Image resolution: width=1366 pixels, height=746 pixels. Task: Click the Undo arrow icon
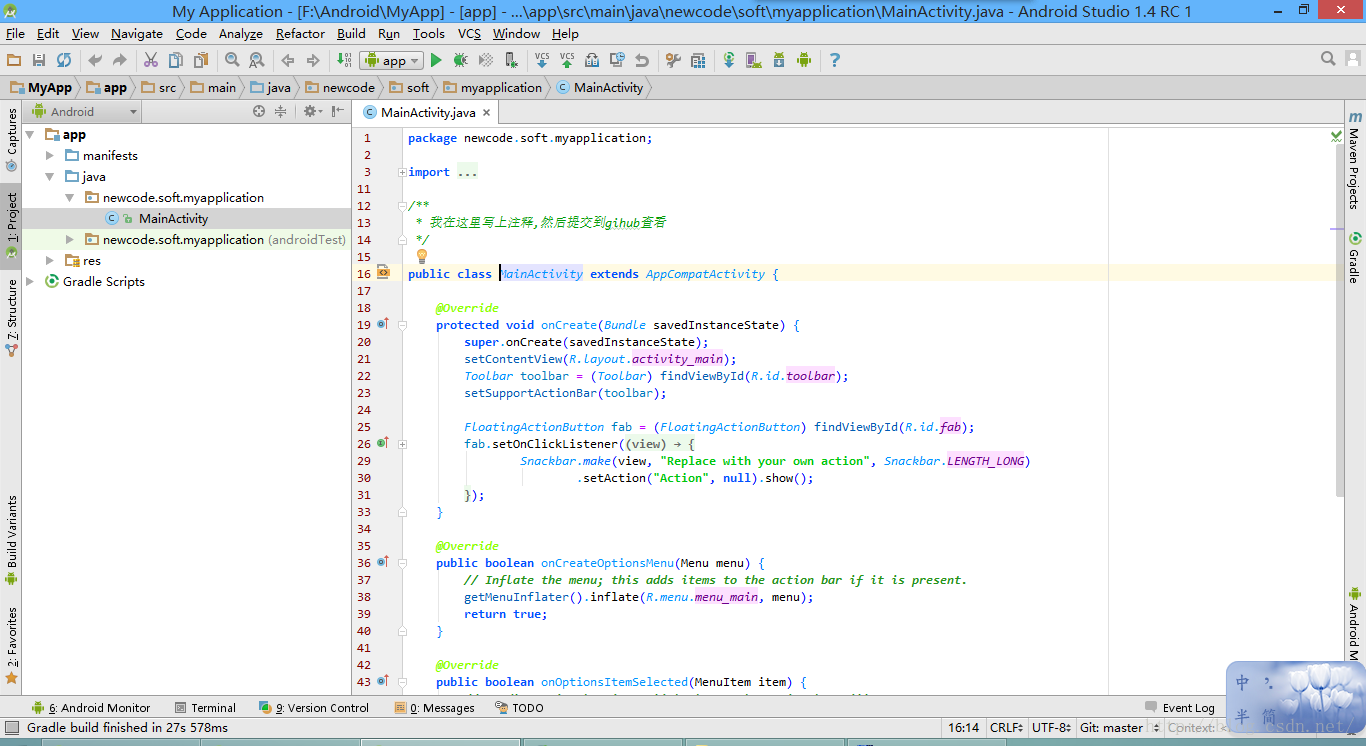coord(95,60)
